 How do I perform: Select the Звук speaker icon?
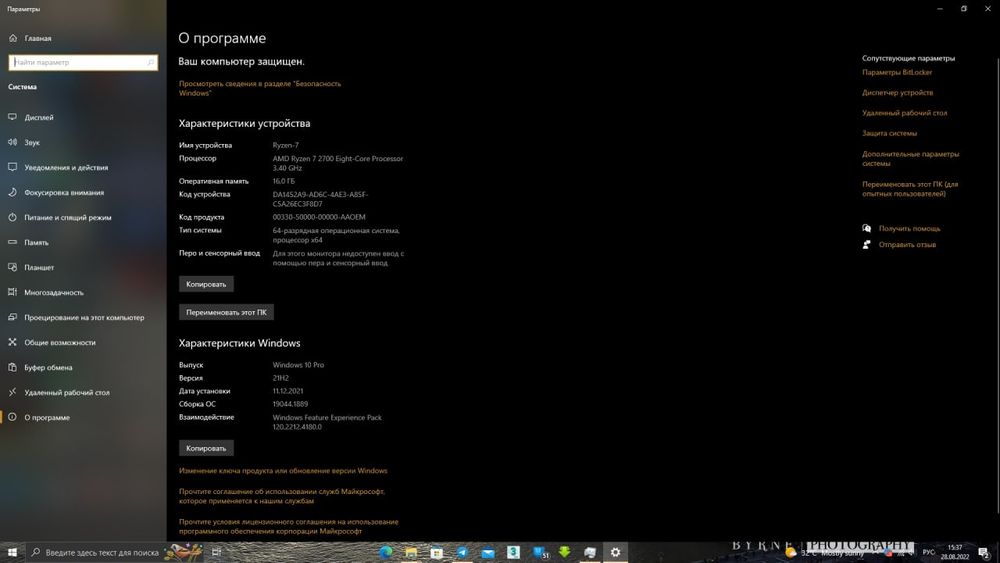12,142
